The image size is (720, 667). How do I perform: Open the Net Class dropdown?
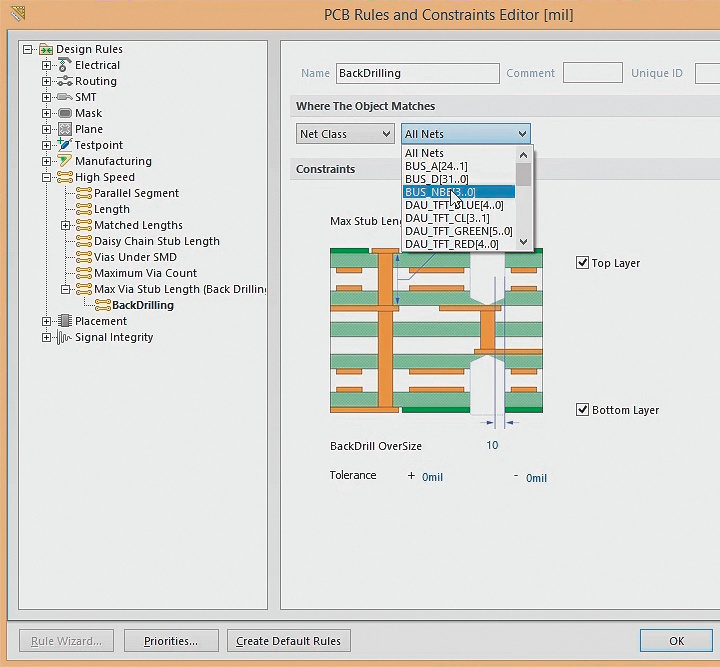[x=345, y=134]
